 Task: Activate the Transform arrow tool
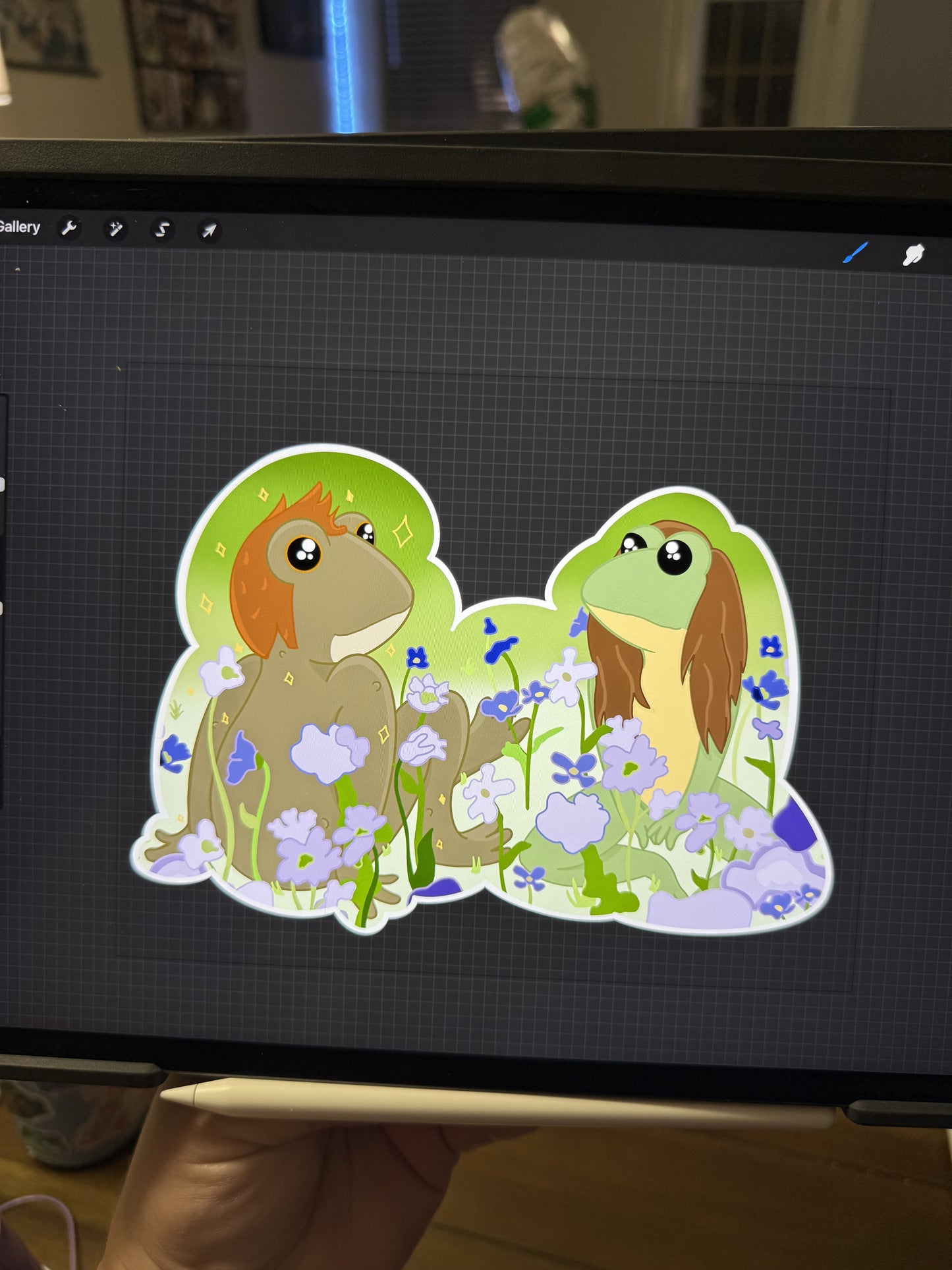(x=209, y=231)
